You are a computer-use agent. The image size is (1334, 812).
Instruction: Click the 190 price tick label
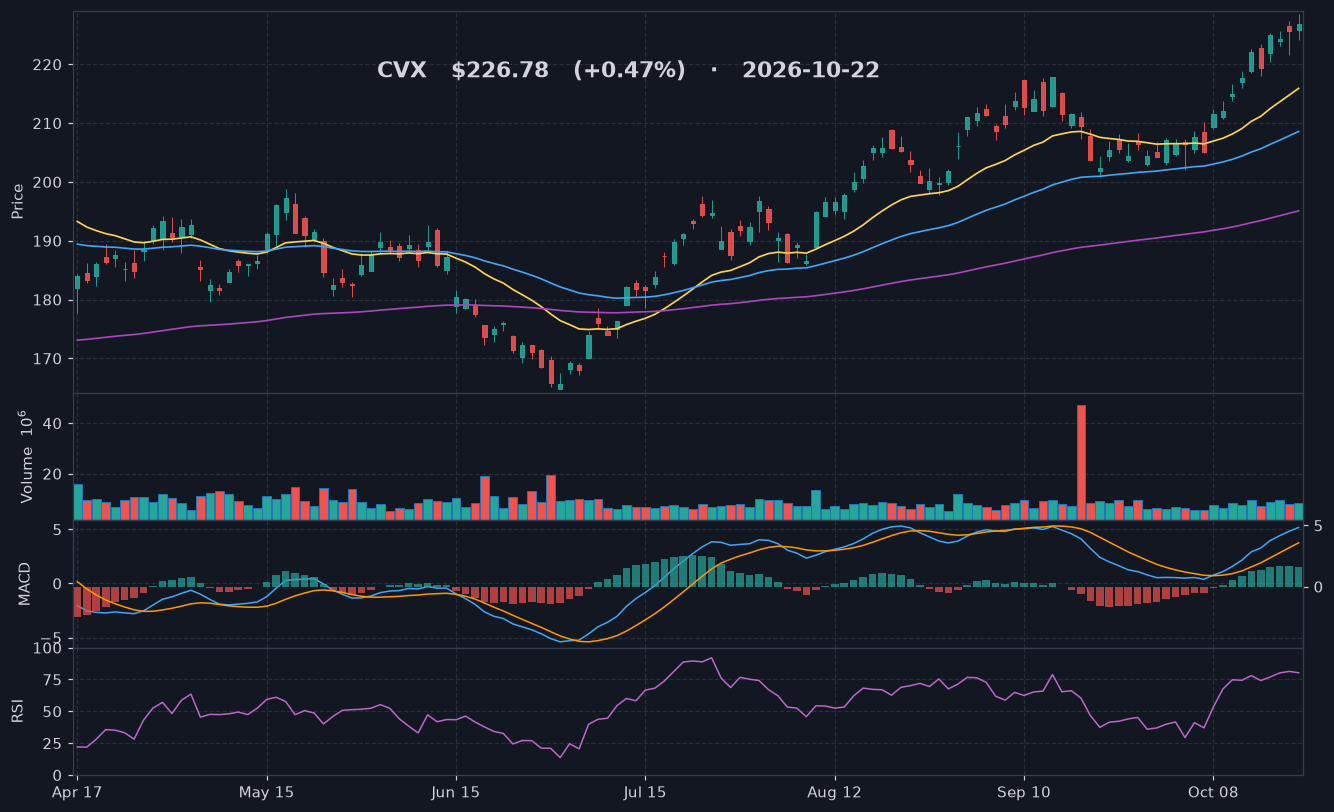(48, 242)
